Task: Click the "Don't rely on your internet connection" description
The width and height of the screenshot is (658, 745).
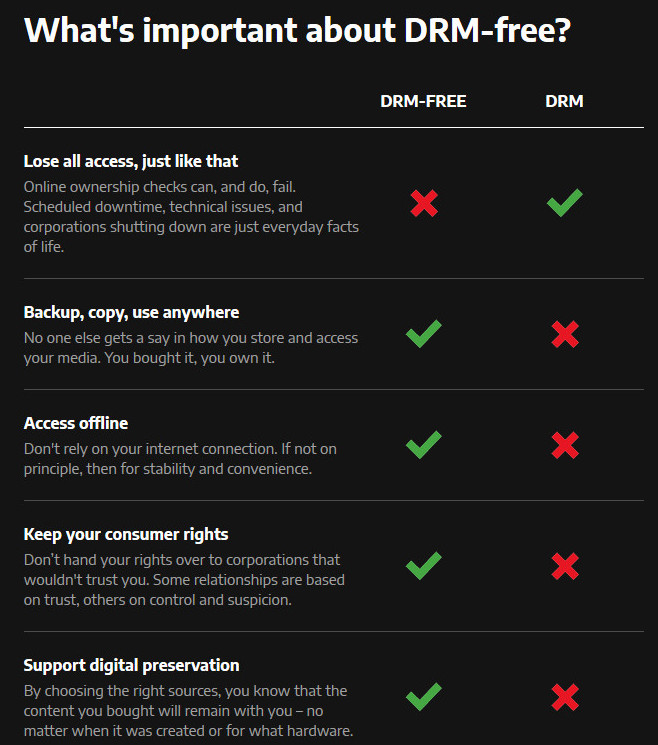Action: tap(182, 459)
